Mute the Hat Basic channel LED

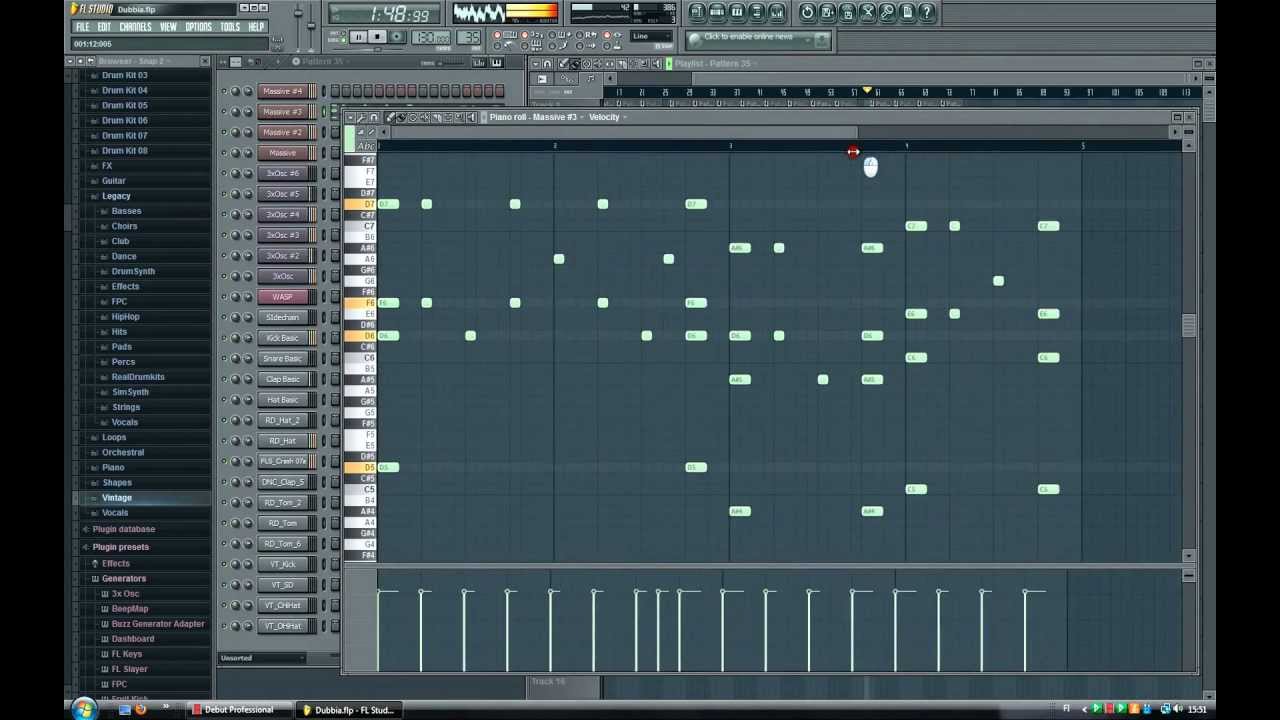[224, 400]
